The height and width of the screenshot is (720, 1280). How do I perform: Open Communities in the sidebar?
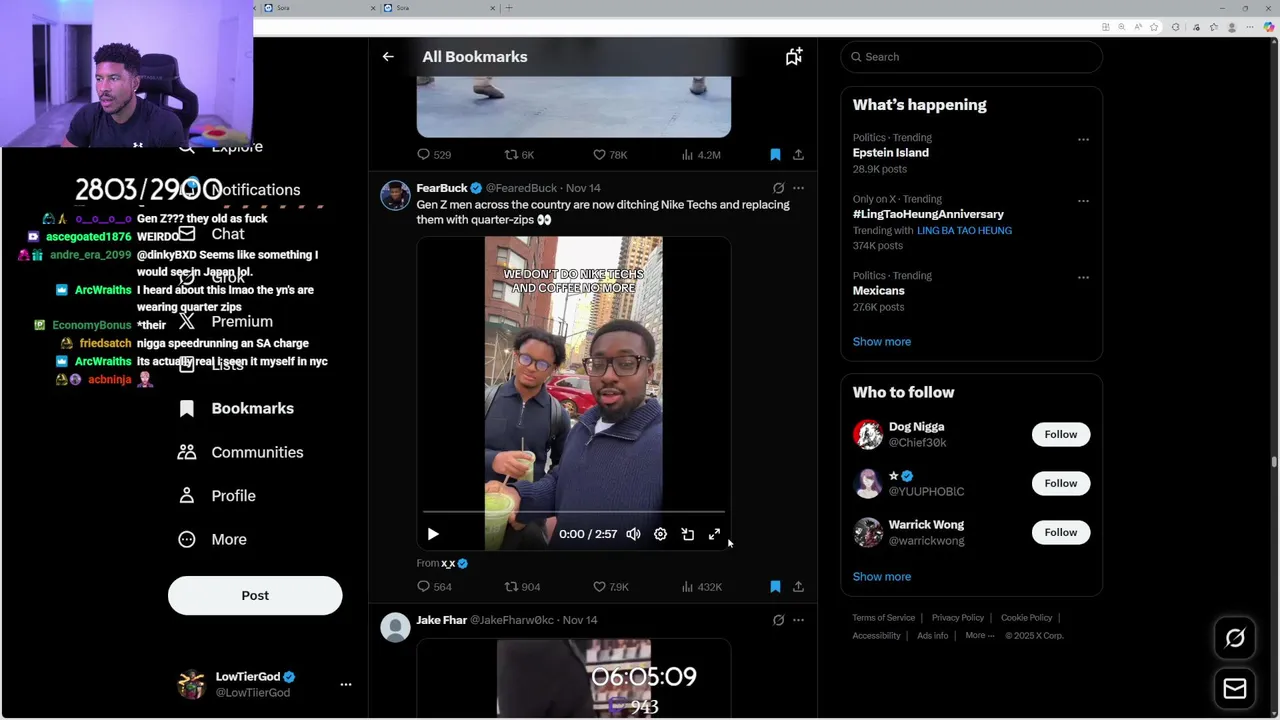point(241,453)
